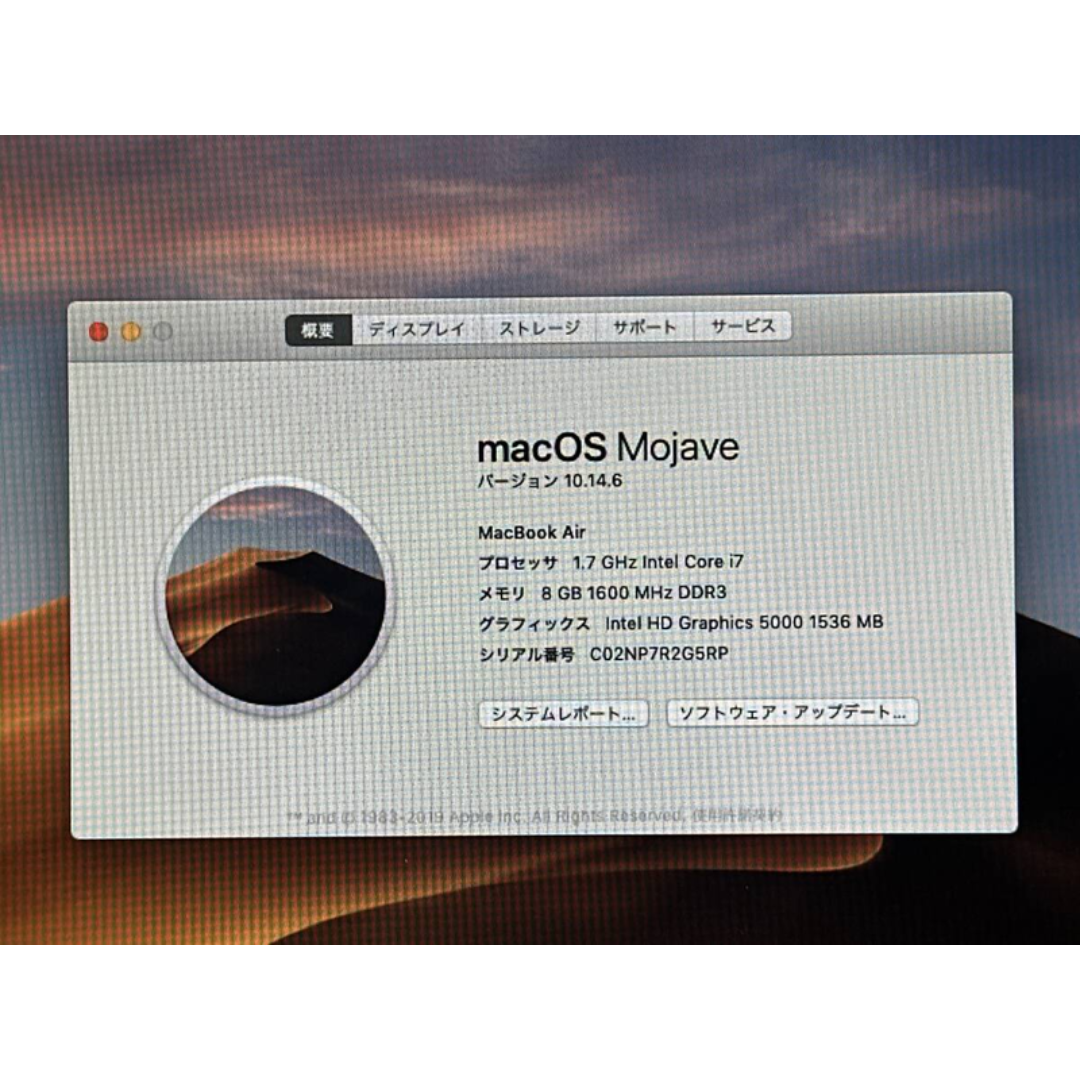Click the 使用許諾契約 license link
The image size is (1080, 1080).
[x=737, y=815]
